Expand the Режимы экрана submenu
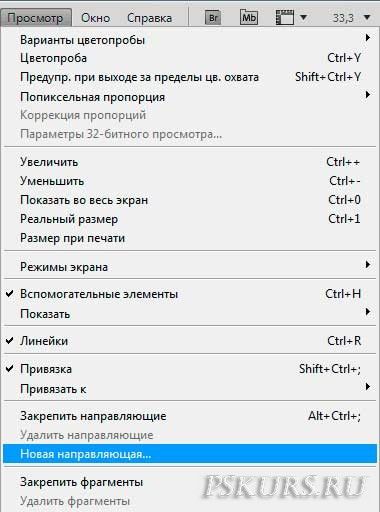The width and height of the screenshot is (380, 512). [x=190, y=267]
